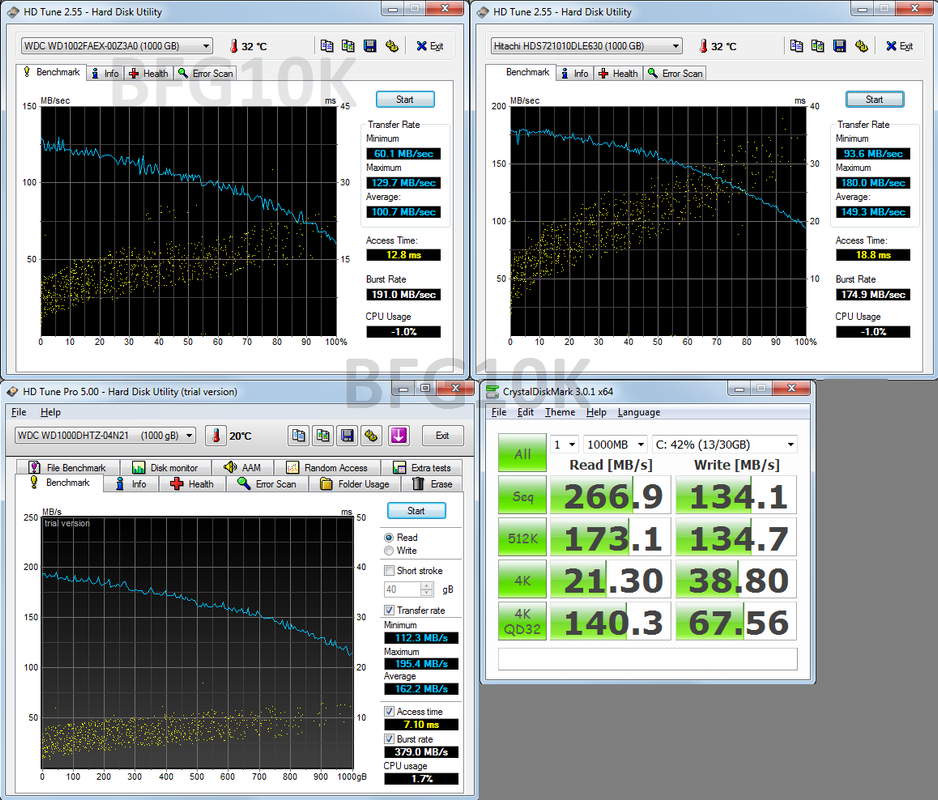938x800 pixels.
Task: Open Help menu in HD Tune Pro
Action: point(51,412)
